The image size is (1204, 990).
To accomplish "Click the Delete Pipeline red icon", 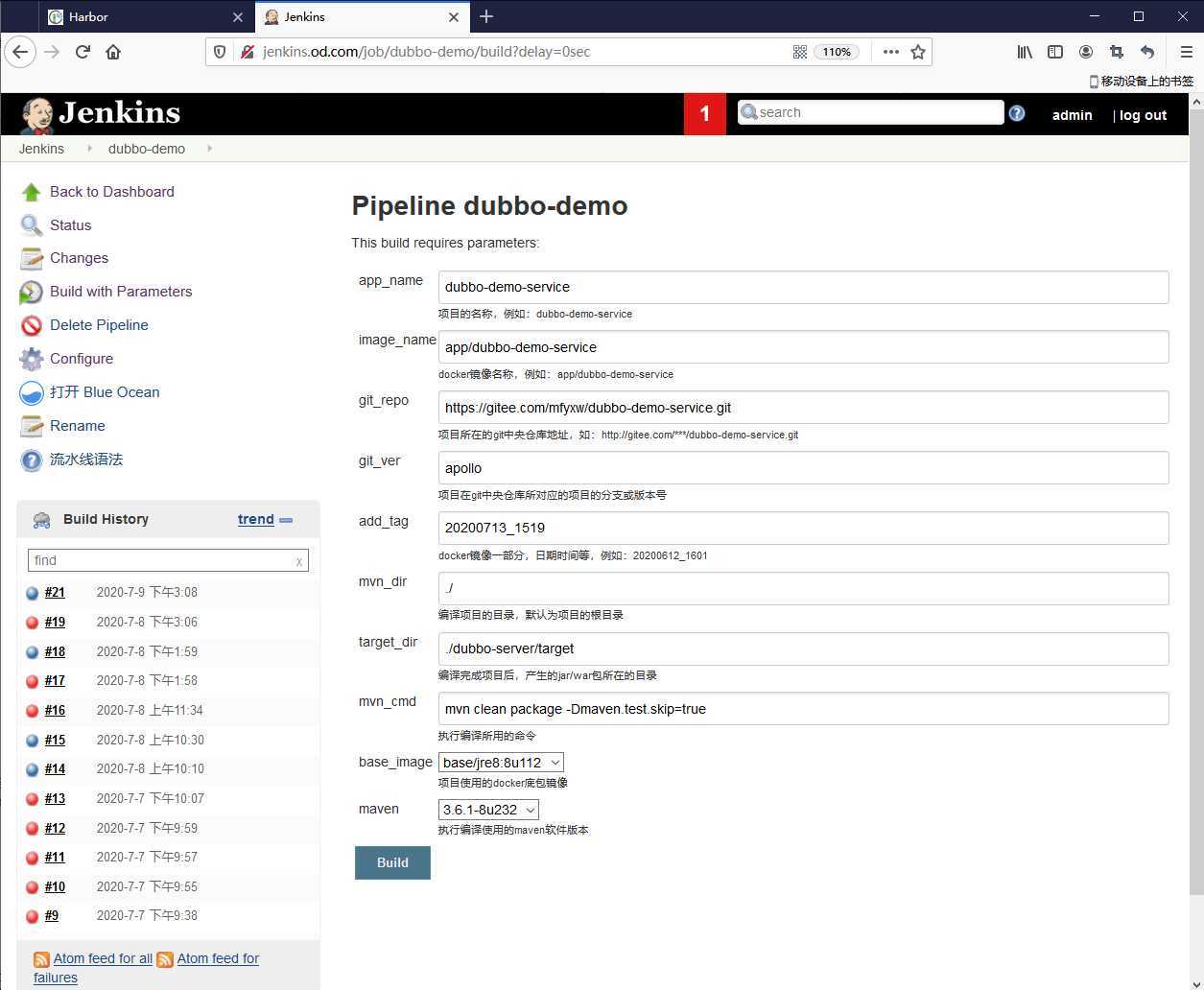I will 32,325.
